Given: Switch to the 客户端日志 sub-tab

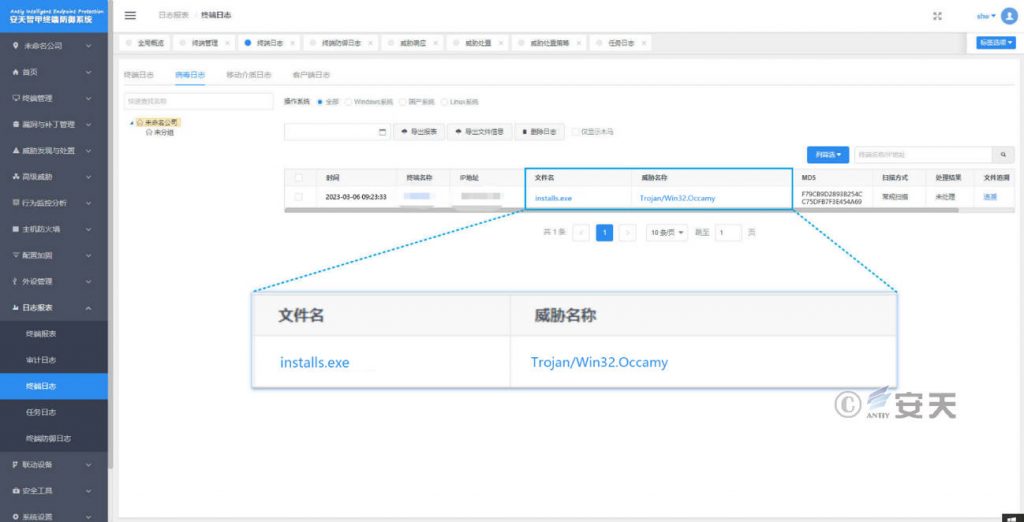Looking at the screenshot, I should [312, 75].
